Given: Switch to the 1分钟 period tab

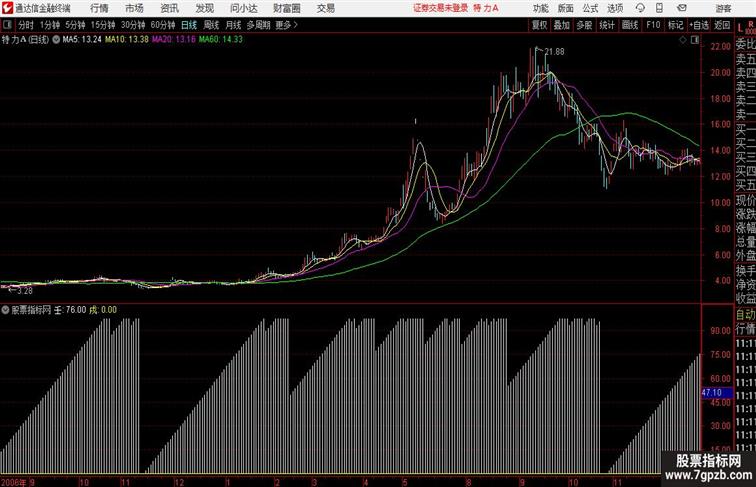Looking at the screenshot, I should tap(50, 25).
